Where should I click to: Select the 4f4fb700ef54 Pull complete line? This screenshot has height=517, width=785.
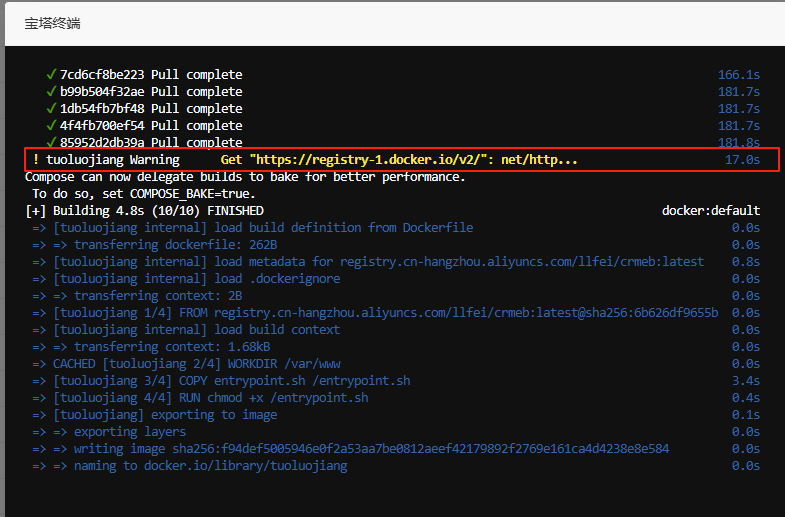[x=151, y=126]
